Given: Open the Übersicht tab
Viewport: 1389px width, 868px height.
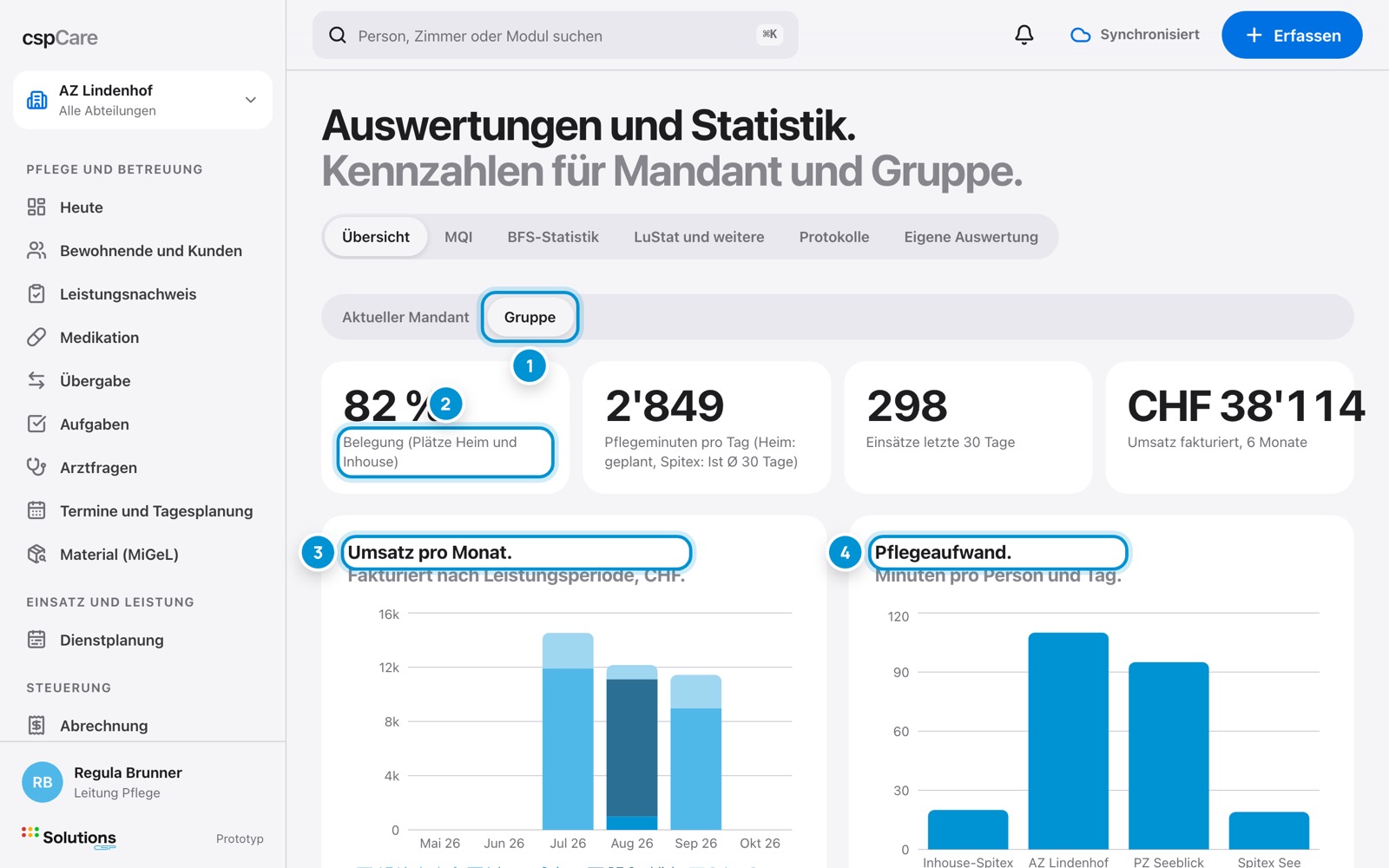Looking at the screenshot, I should click(x=376, y=237).
